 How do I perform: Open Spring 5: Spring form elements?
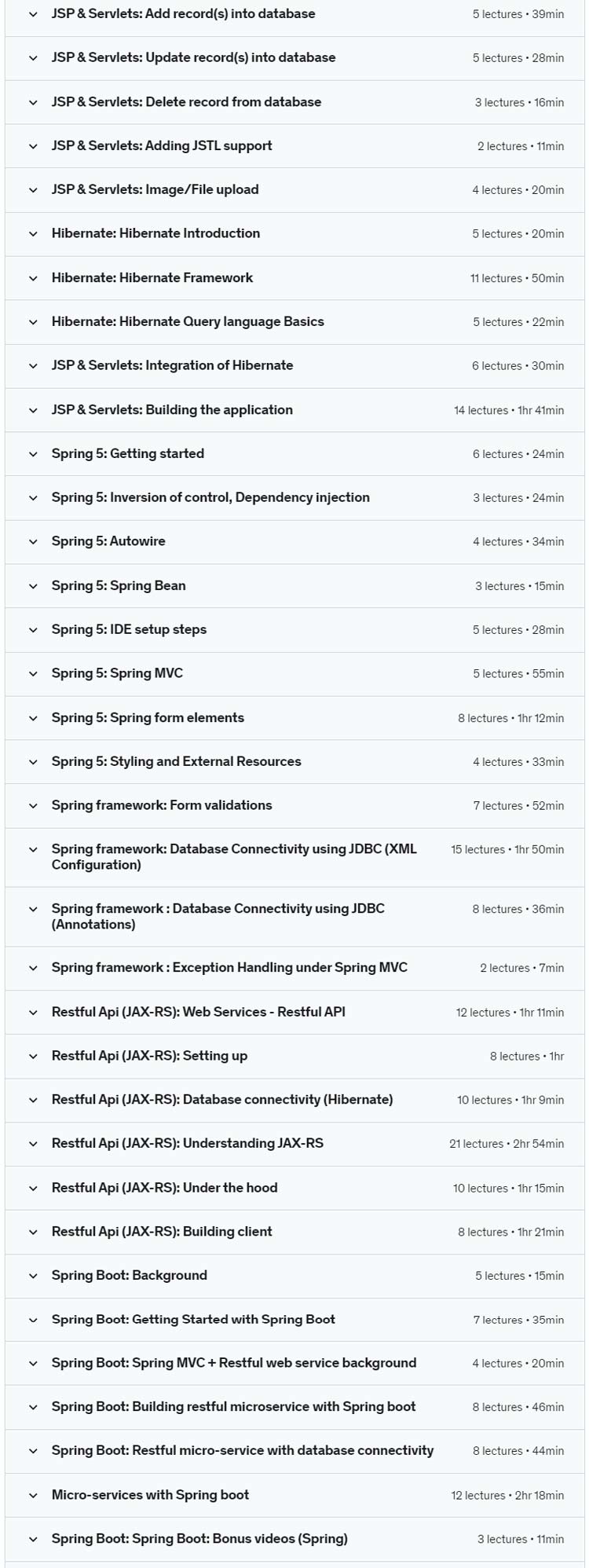click(148, 717)
